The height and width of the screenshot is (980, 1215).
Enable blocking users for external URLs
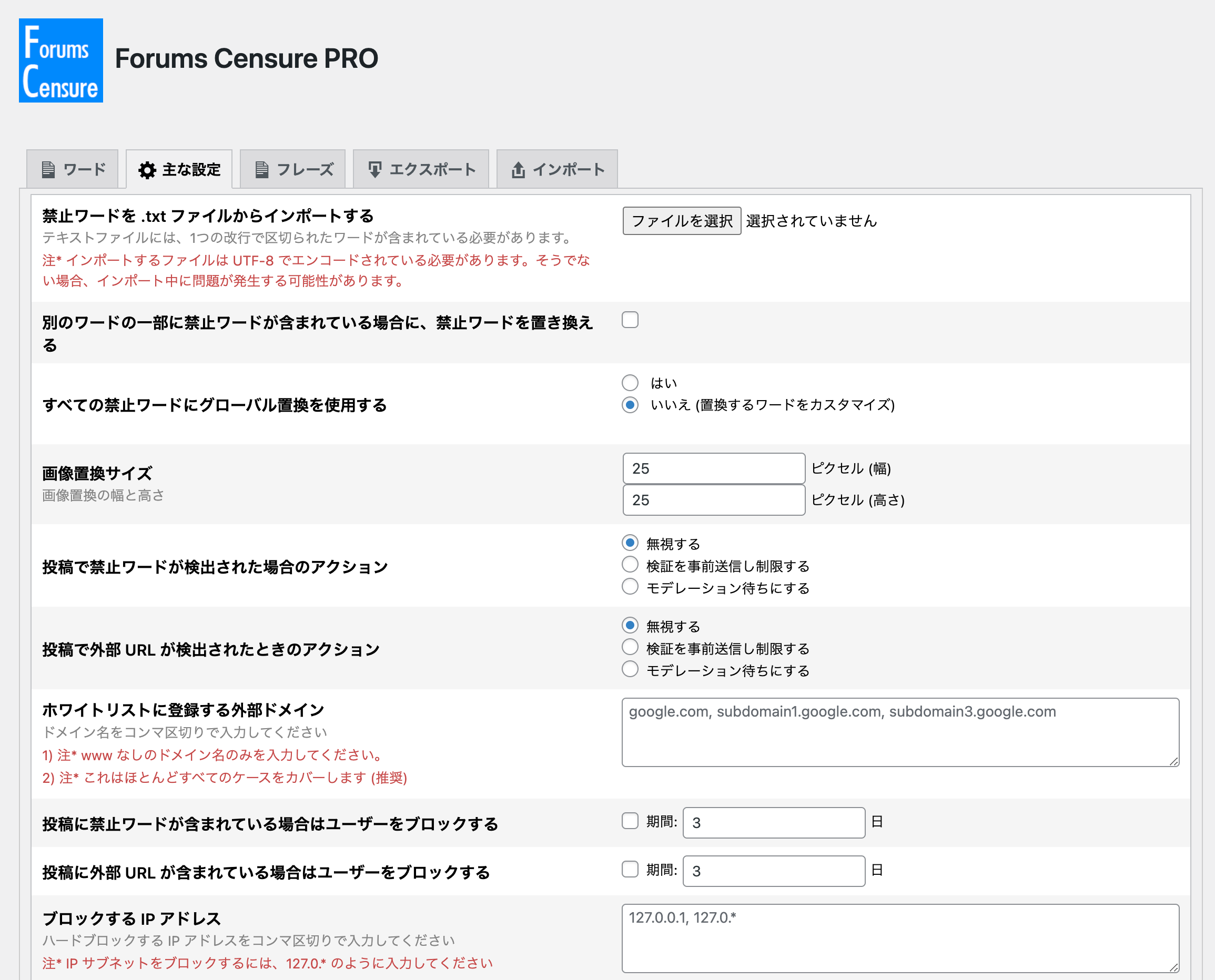(630, 870)
